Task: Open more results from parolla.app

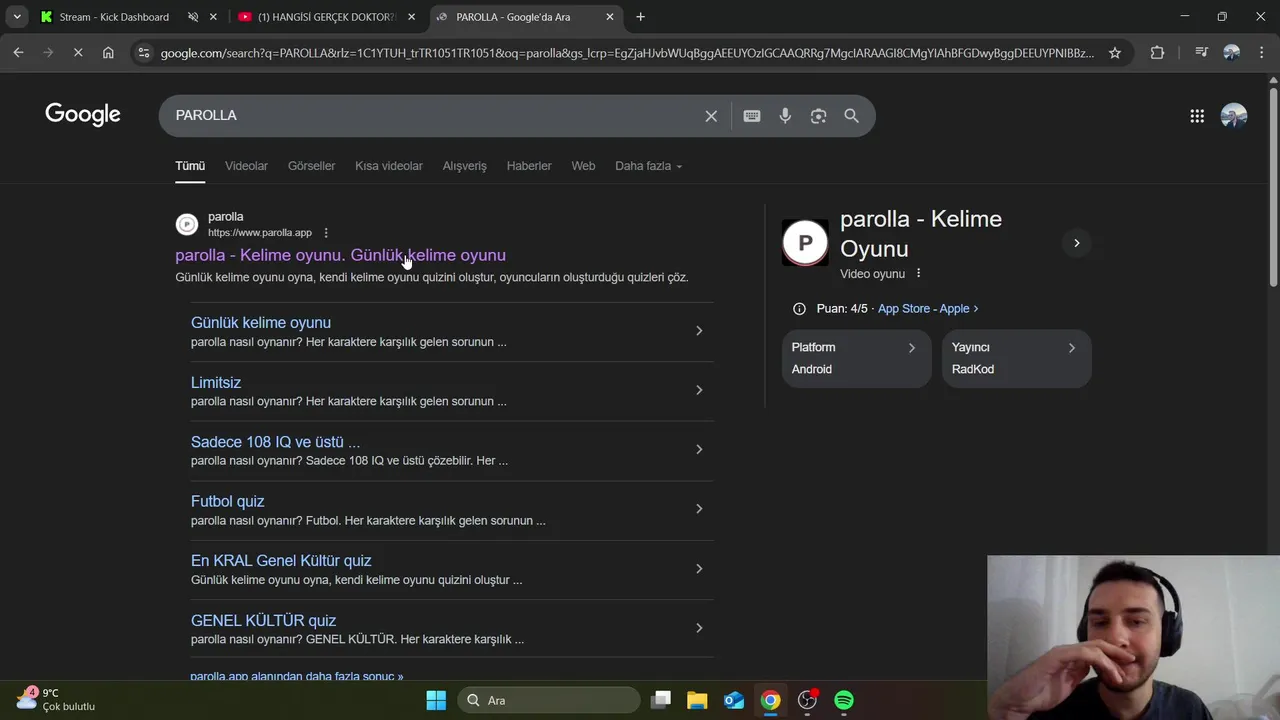Action: coord(297,677)
